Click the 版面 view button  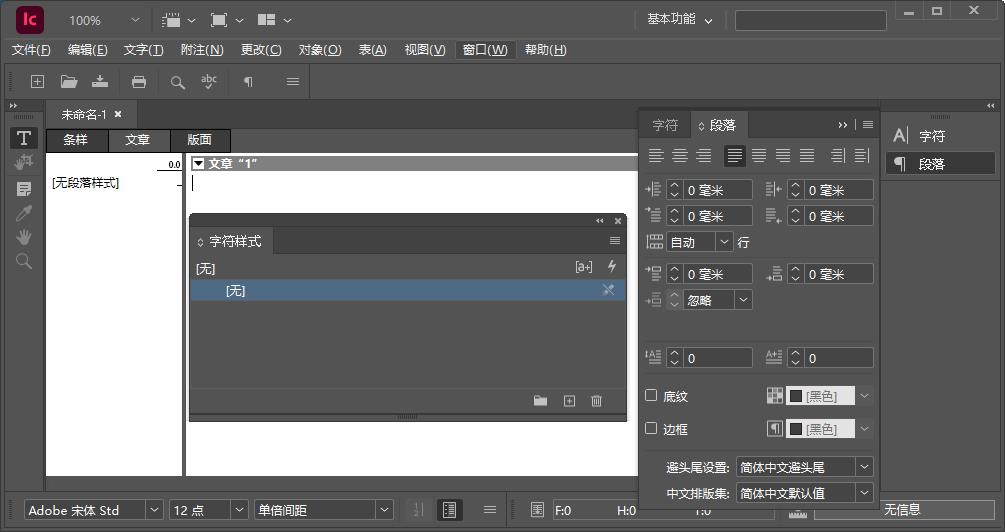coord(200,141)
